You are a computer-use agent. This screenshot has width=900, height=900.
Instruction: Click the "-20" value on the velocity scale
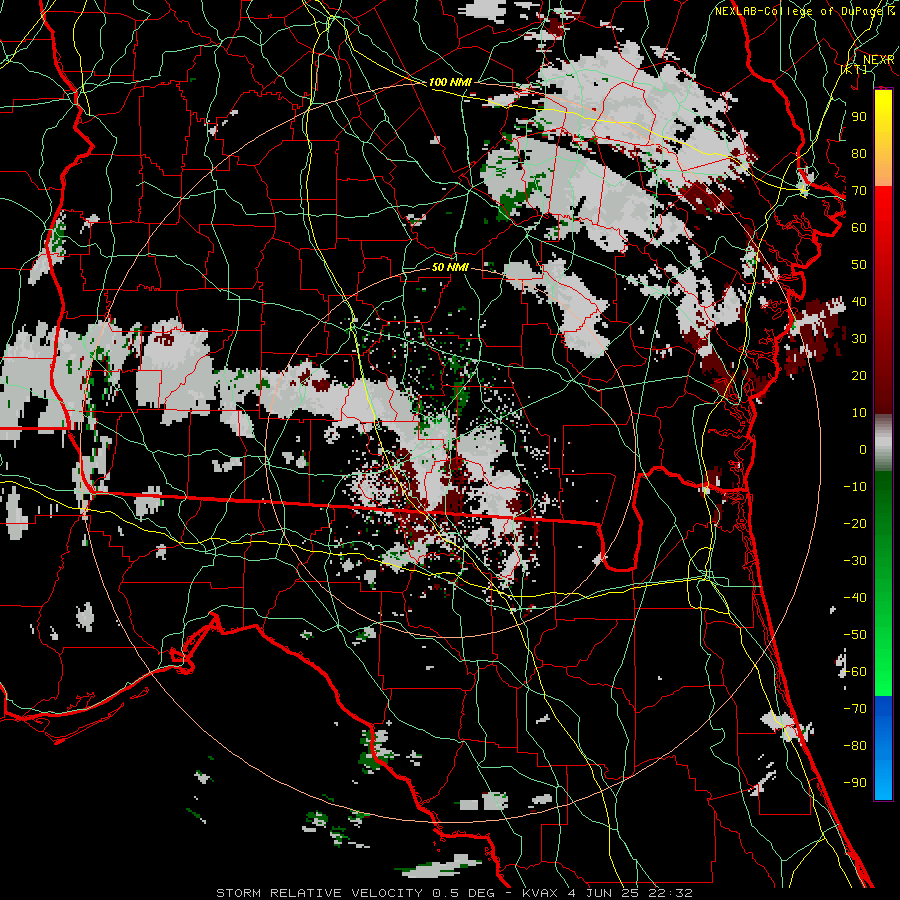[x=855, y=523]
